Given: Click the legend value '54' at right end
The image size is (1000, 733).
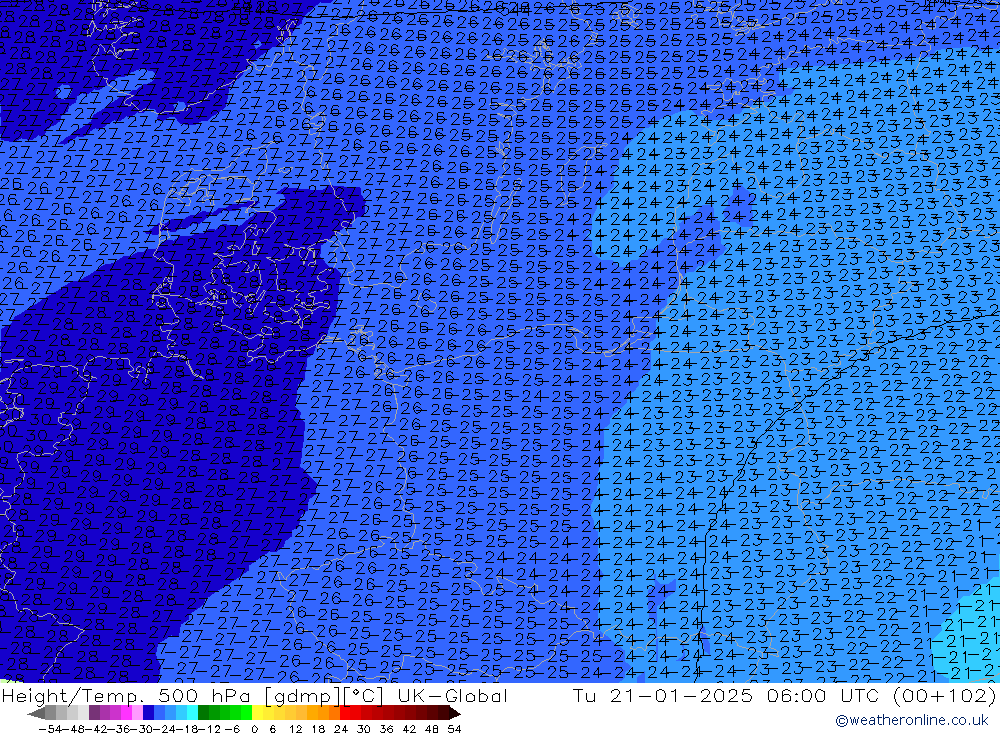Looking at the screenshot, I should pyautogui.click(x=454, y=729).
